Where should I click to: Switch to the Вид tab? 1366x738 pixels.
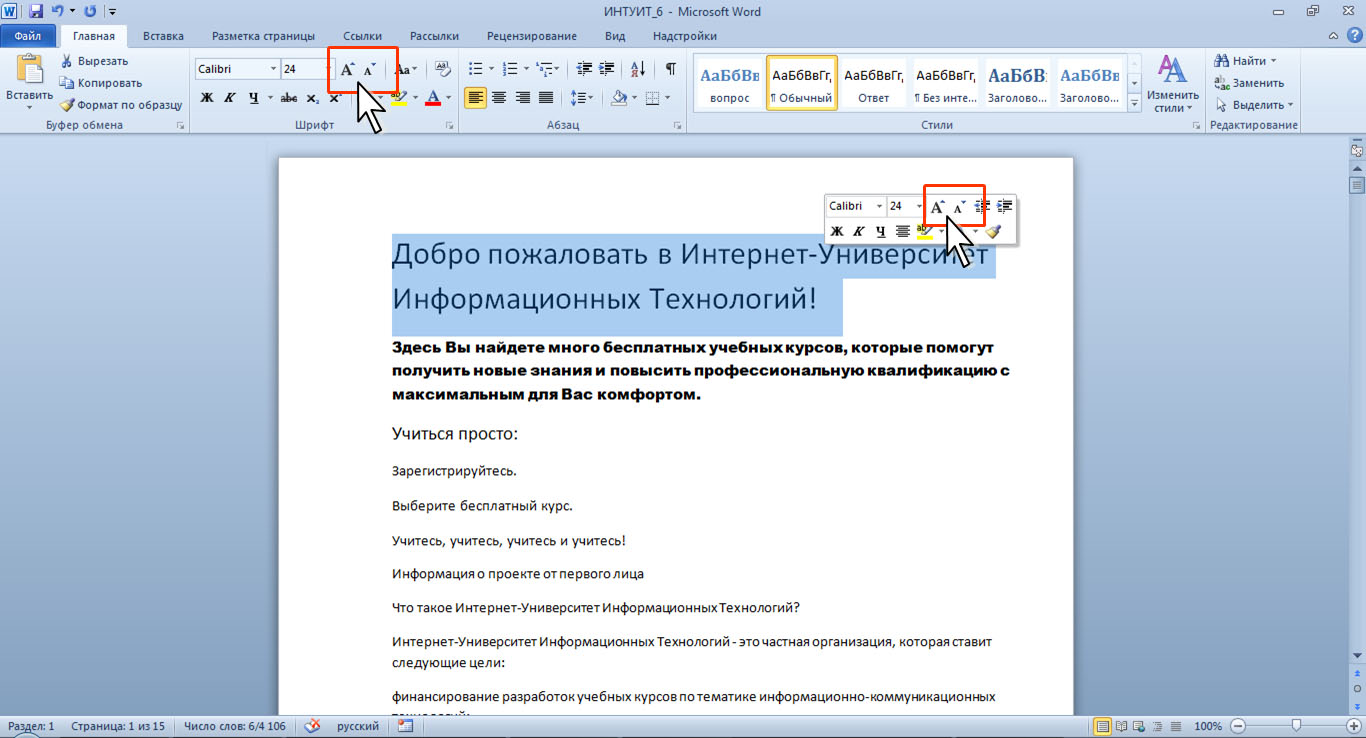615,36
